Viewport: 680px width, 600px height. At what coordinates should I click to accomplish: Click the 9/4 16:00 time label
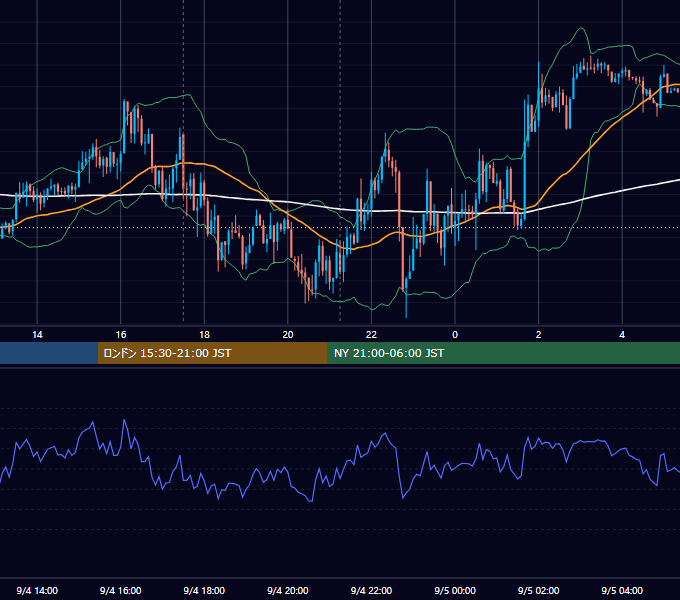121,590
